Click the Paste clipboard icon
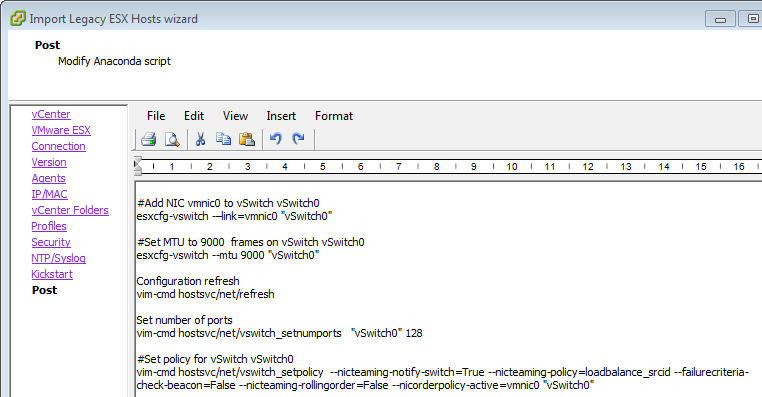This screenshot has width=762, height=397. pos(247,139)
